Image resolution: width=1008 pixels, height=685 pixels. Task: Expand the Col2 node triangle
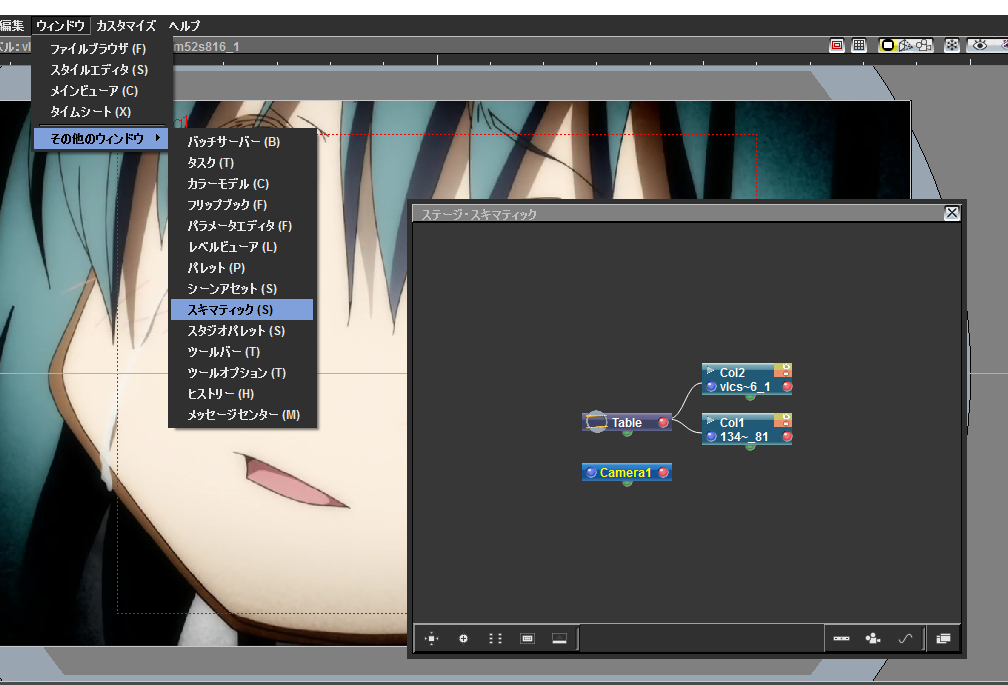pyautogui.click(x=710, y=370)
